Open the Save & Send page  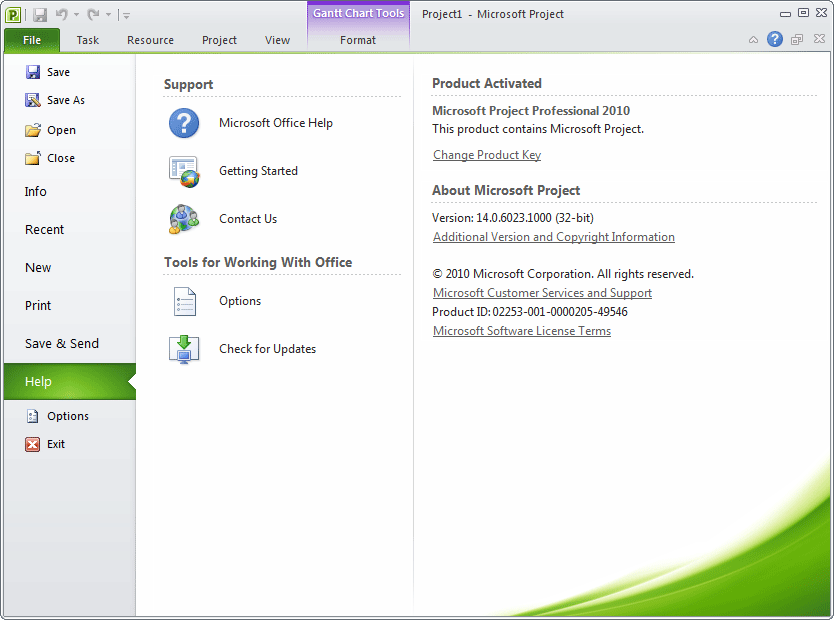[62, 343]
